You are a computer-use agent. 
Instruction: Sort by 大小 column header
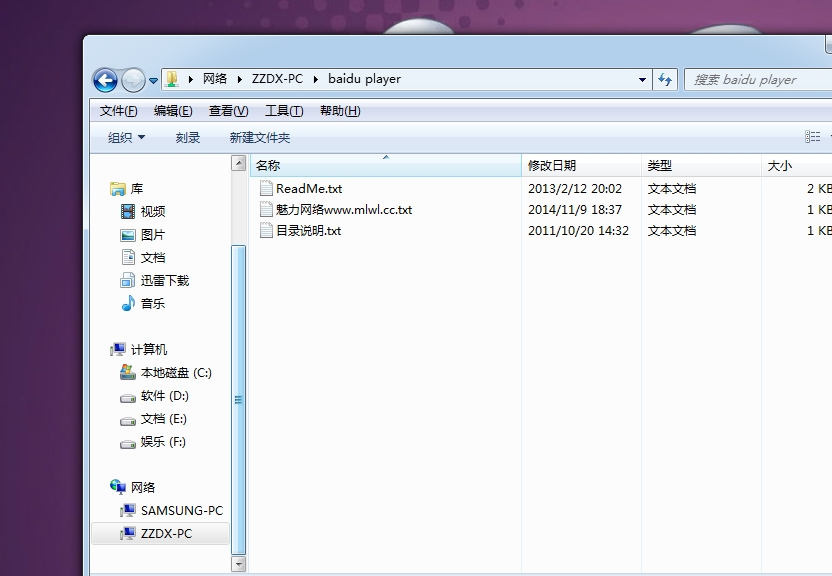tap(796, 165)
